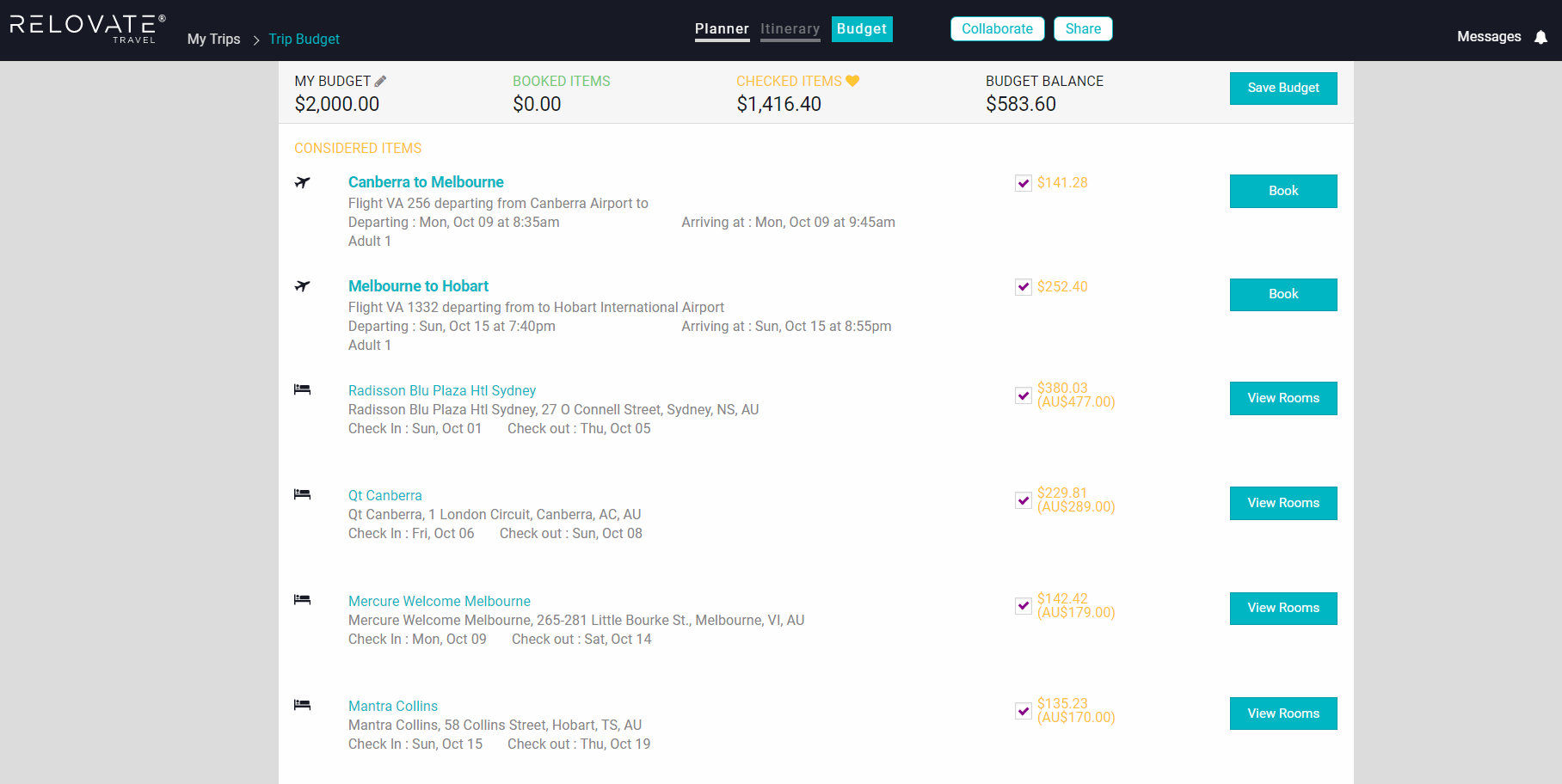Click the pencil icon to edit My Budget
Viewport: 1562px width, 784px height.
tap(380, 81)
